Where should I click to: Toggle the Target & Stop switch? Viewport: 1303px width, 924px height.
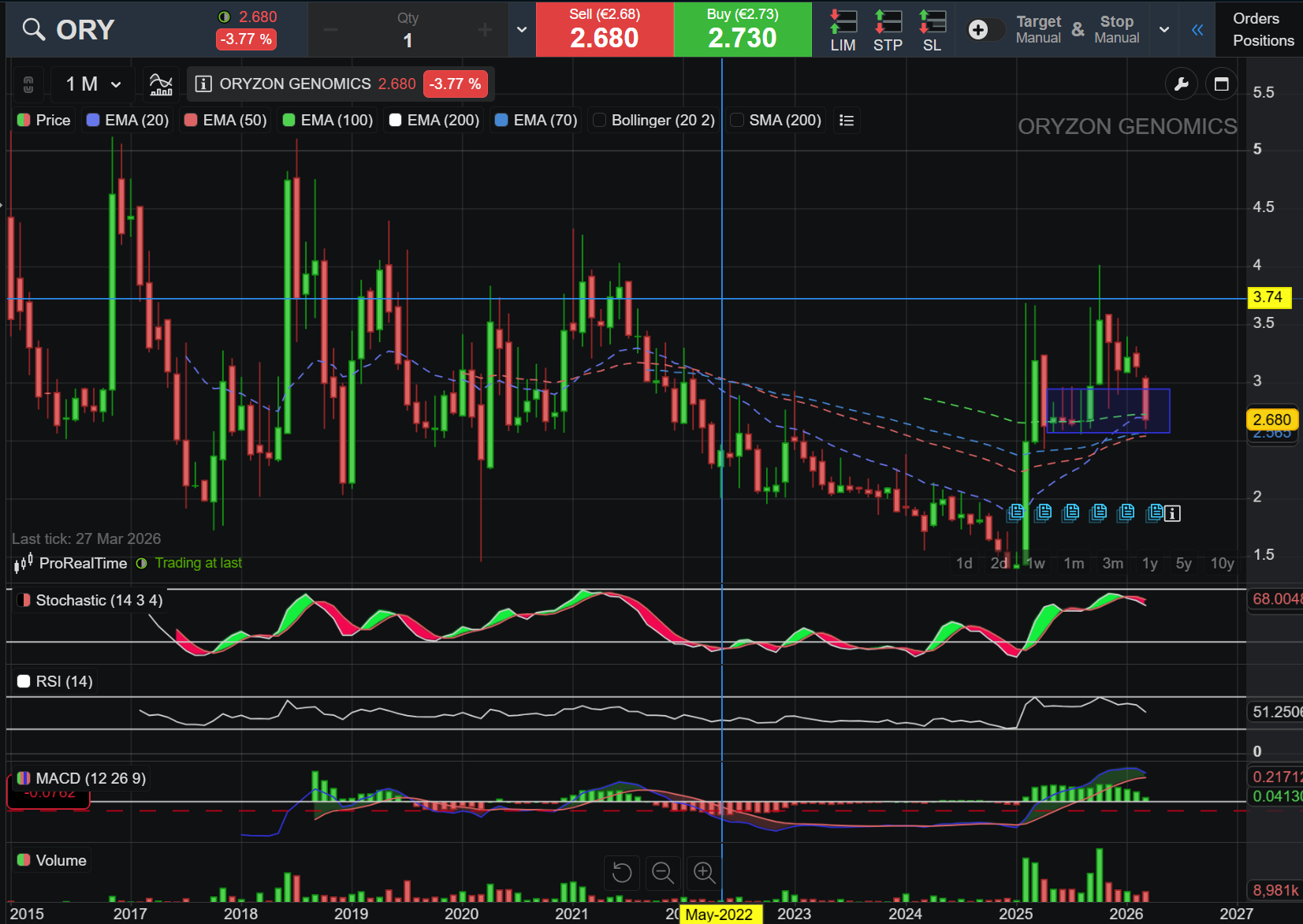(x=985, y=30)
